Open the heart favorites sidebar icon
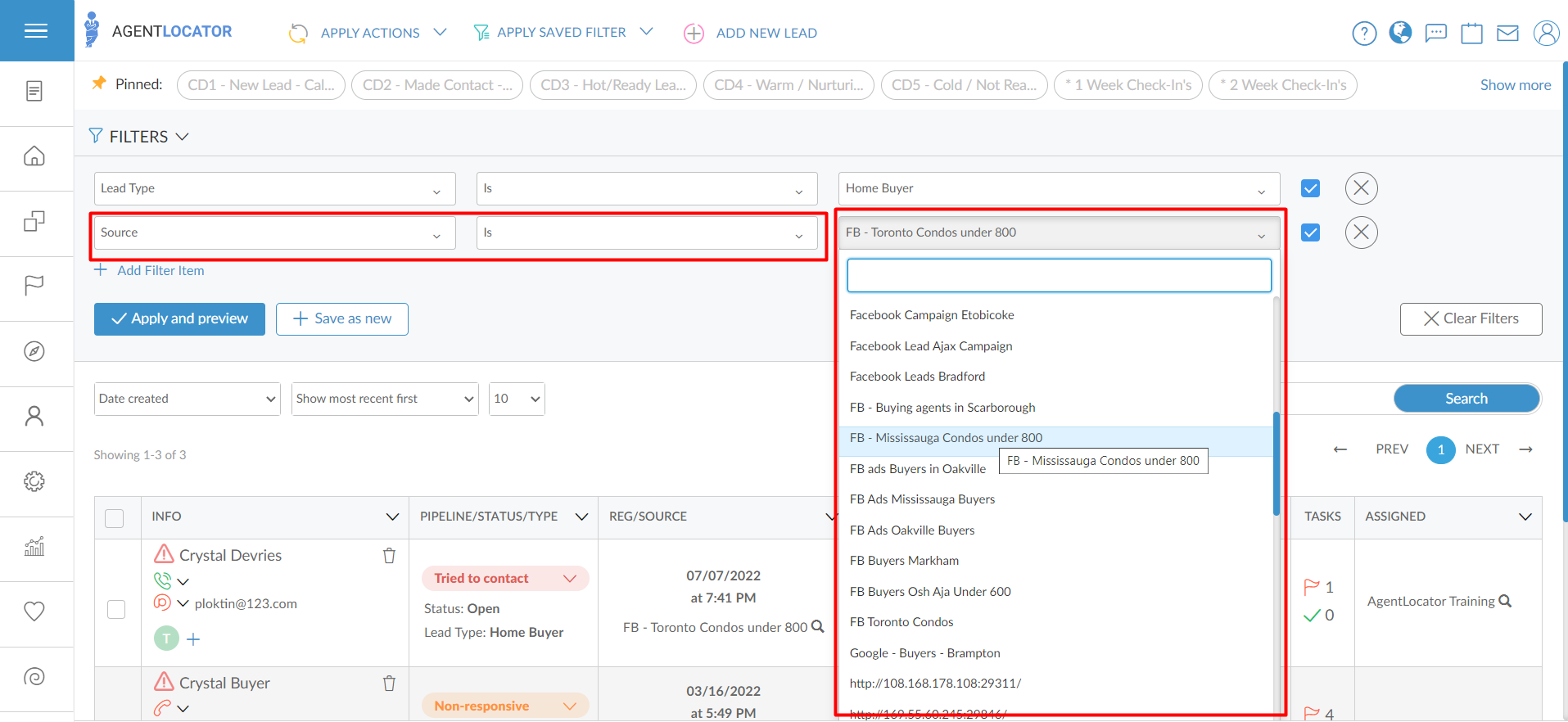The width and height of the screenshot is (1568, 722). pos(34,611)
